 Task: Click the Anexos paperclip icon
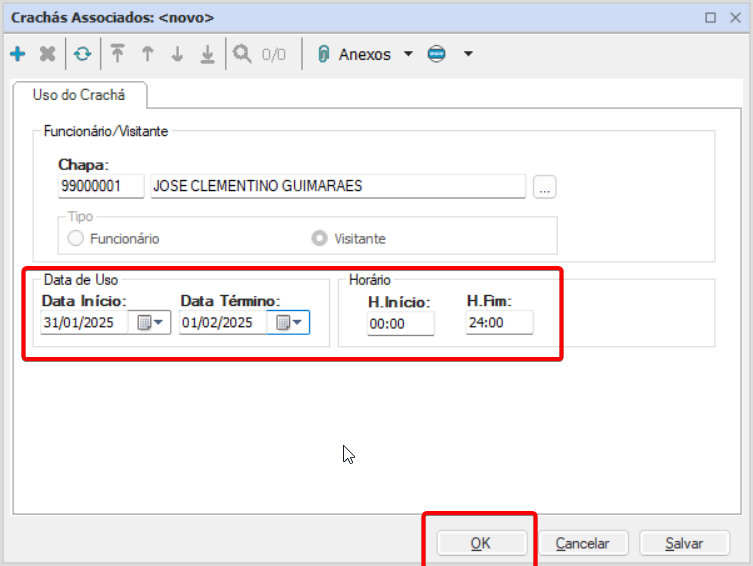(324, 54)
